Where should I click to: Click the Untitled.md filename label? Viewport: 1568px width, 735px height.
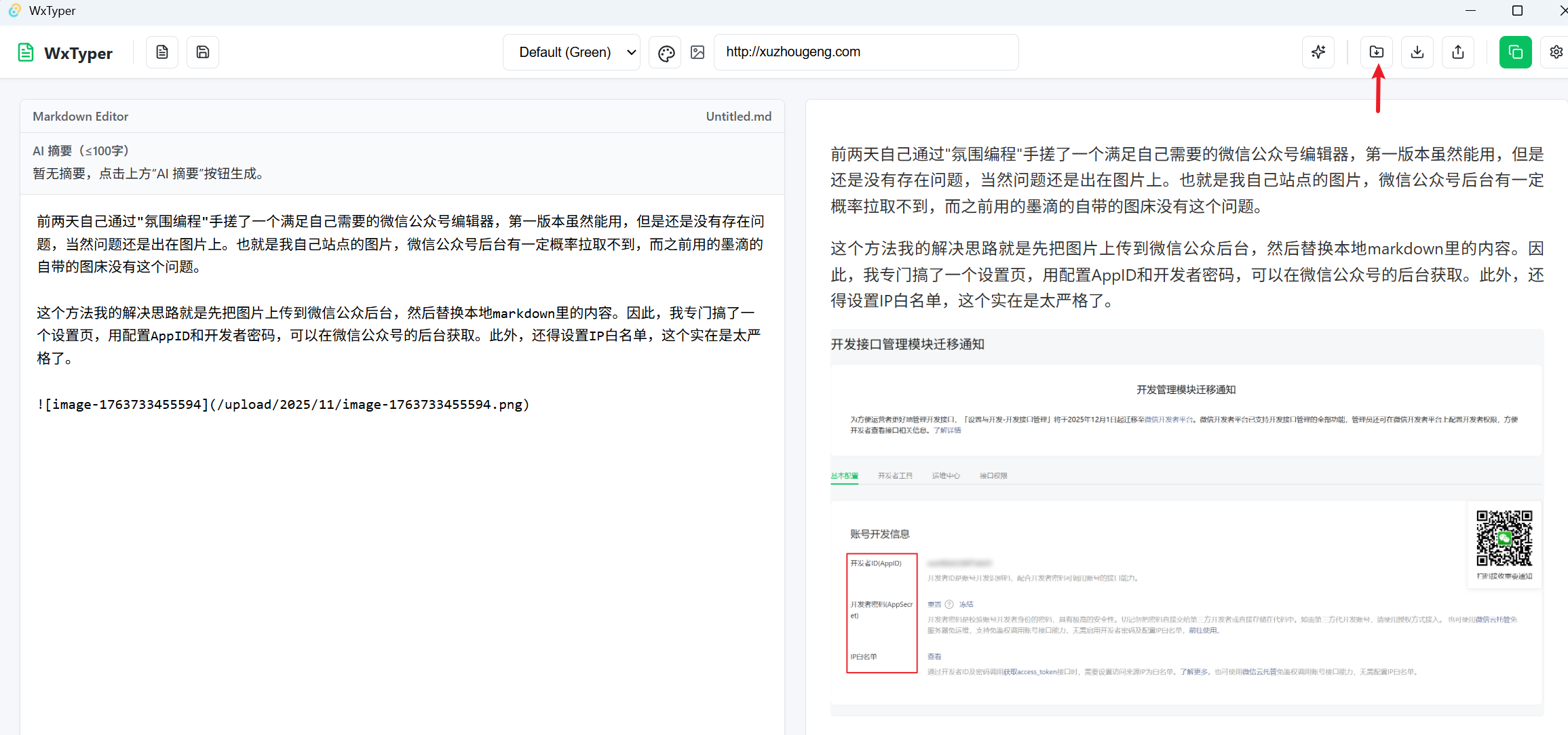click(738, 117)
